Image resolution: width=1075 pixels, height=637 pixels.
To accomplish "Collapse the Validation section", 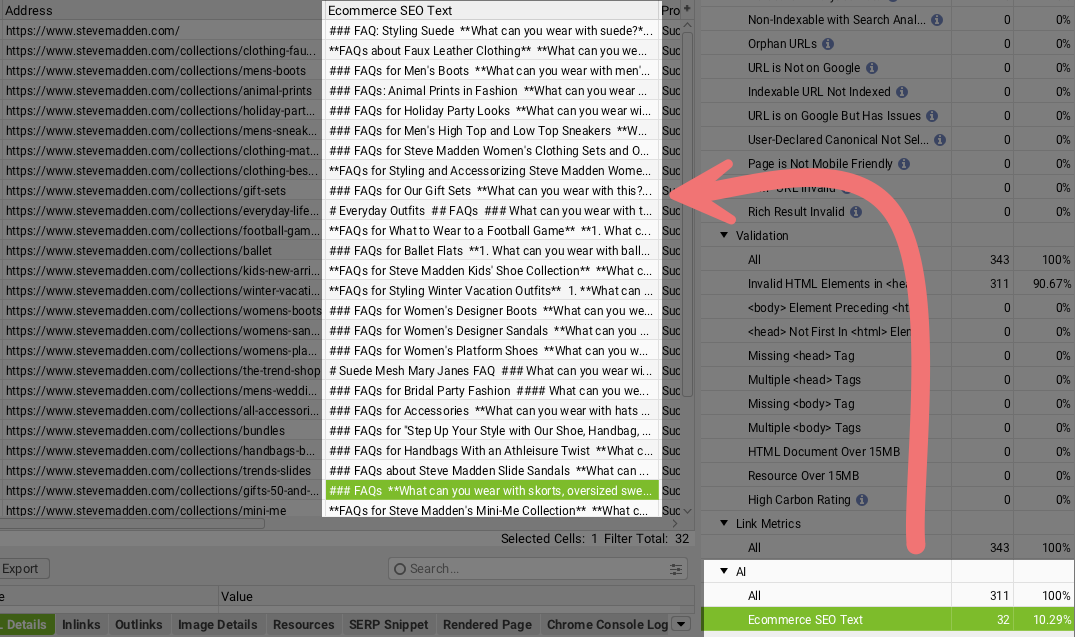I will [724, 236].
